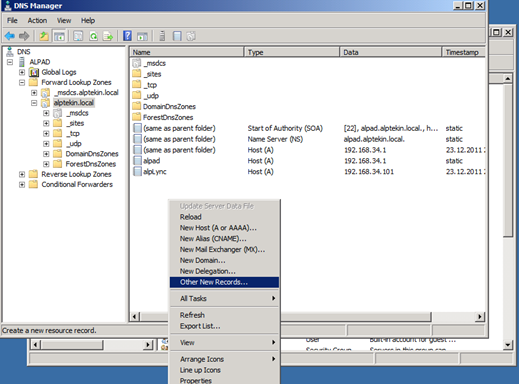Sort by the Name column header
The image size is (519, 384).
(187, 52)
